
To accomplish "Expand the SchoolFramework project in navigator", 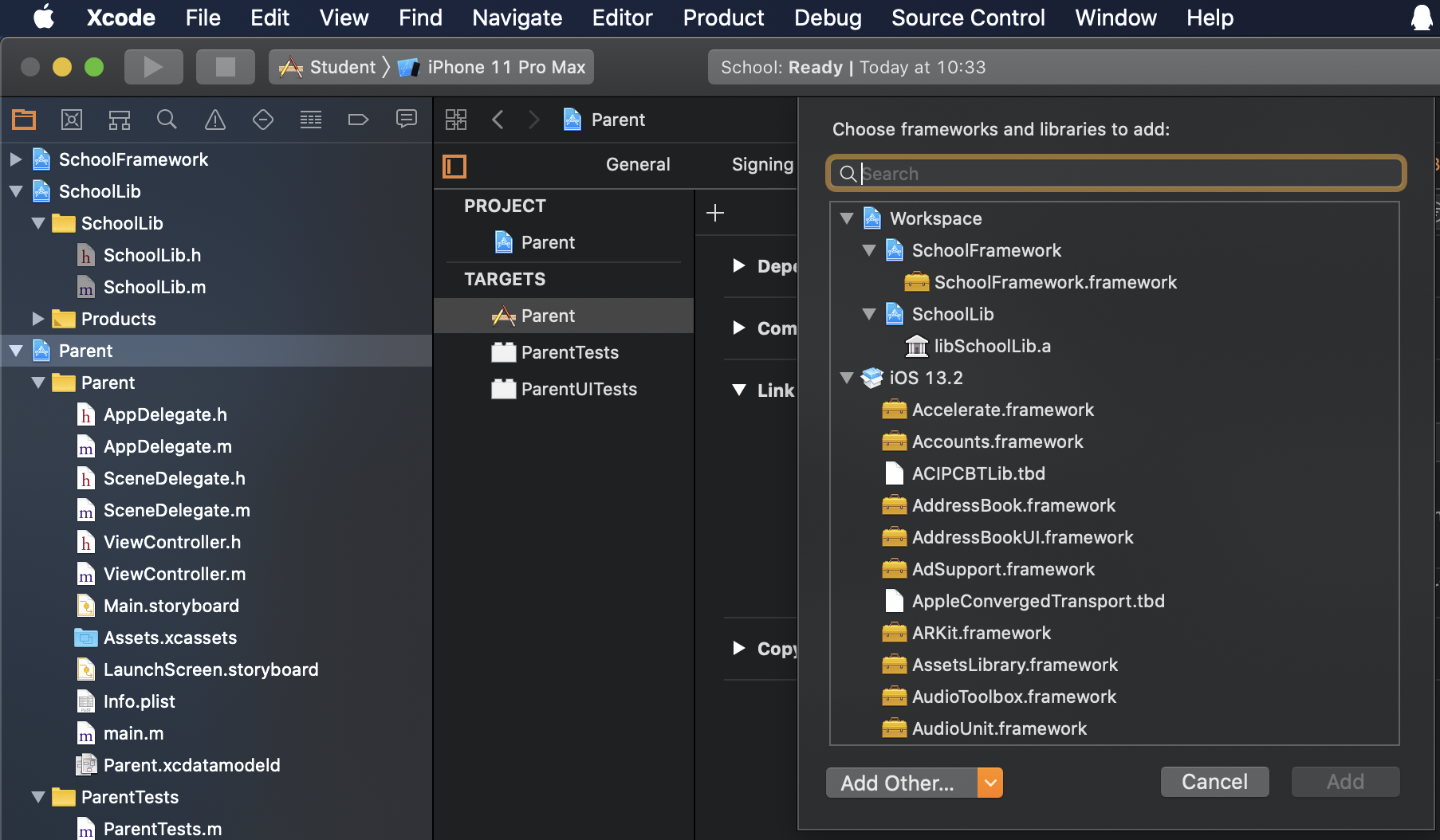I will (x=15, y=159).
